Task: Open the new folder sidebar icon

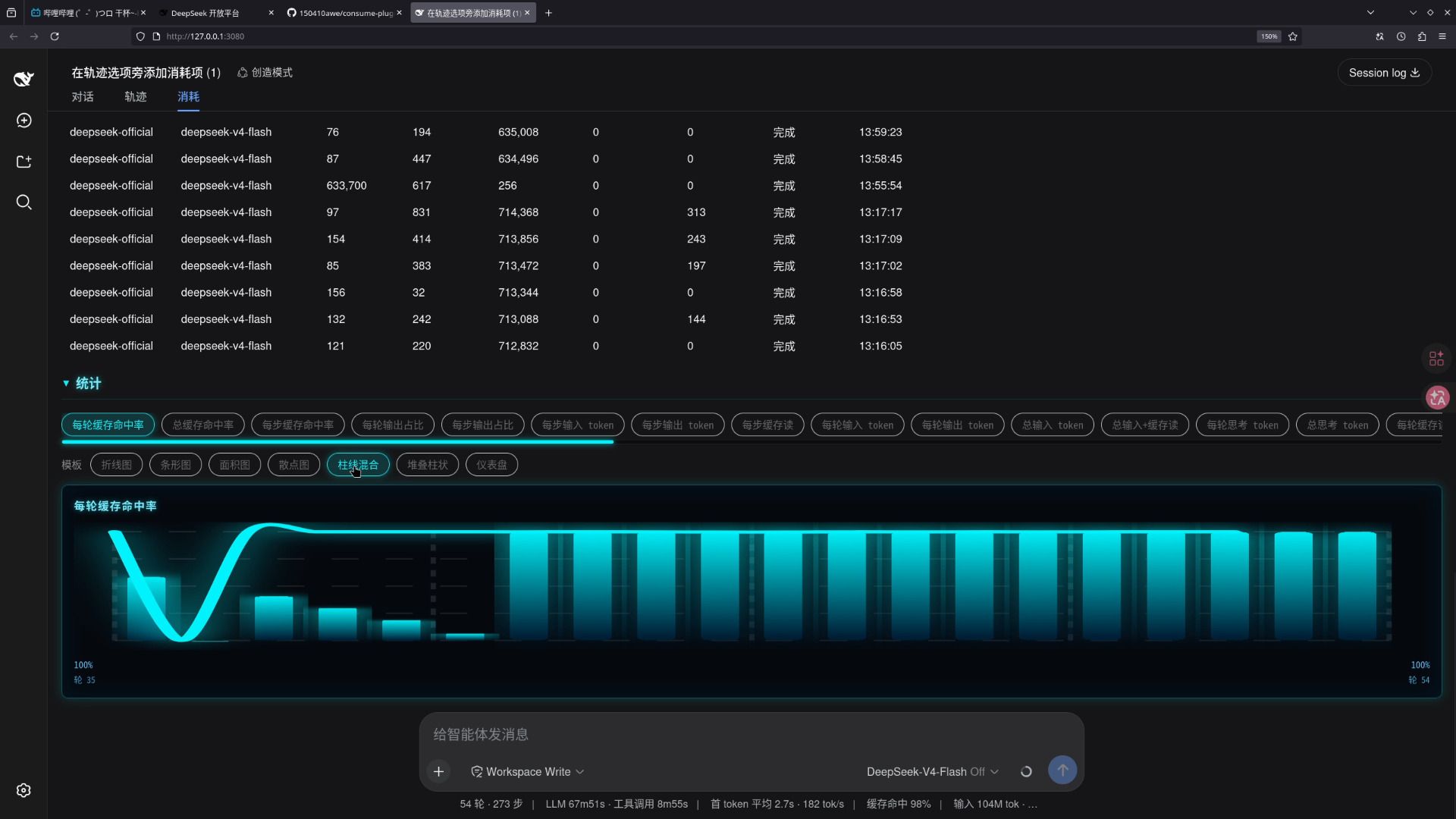Action: click(24, 162)
